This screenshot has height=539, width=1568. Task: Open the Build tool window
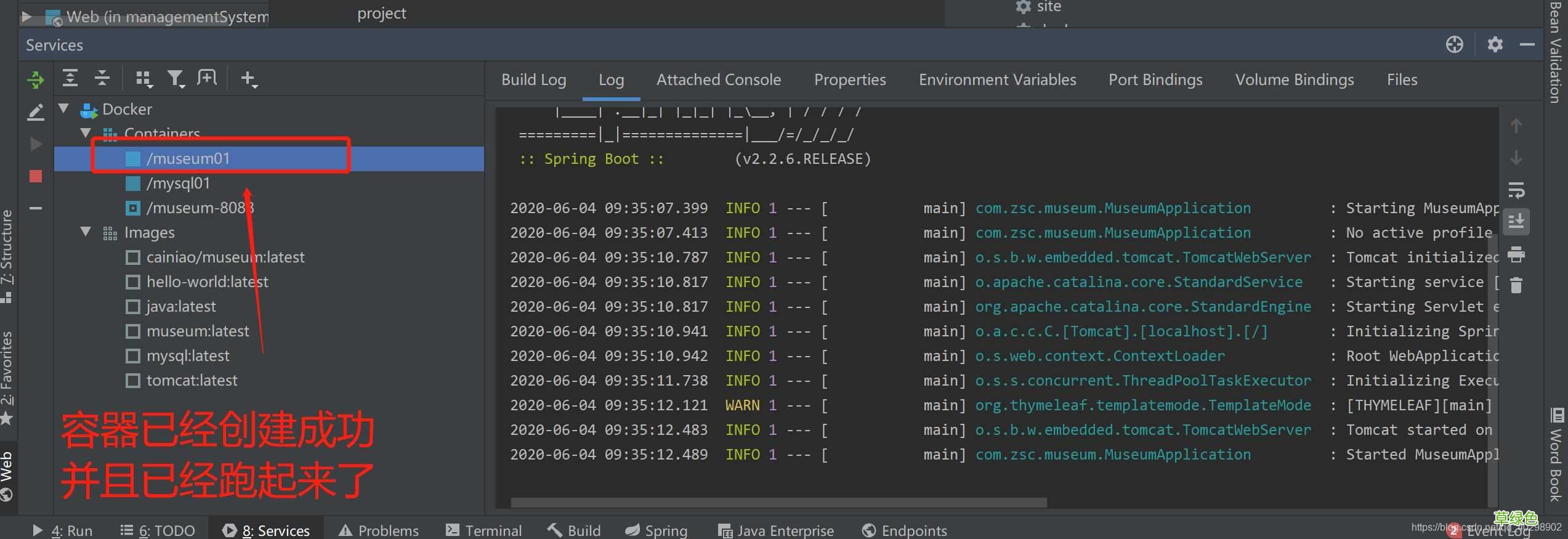coord(573,530)
